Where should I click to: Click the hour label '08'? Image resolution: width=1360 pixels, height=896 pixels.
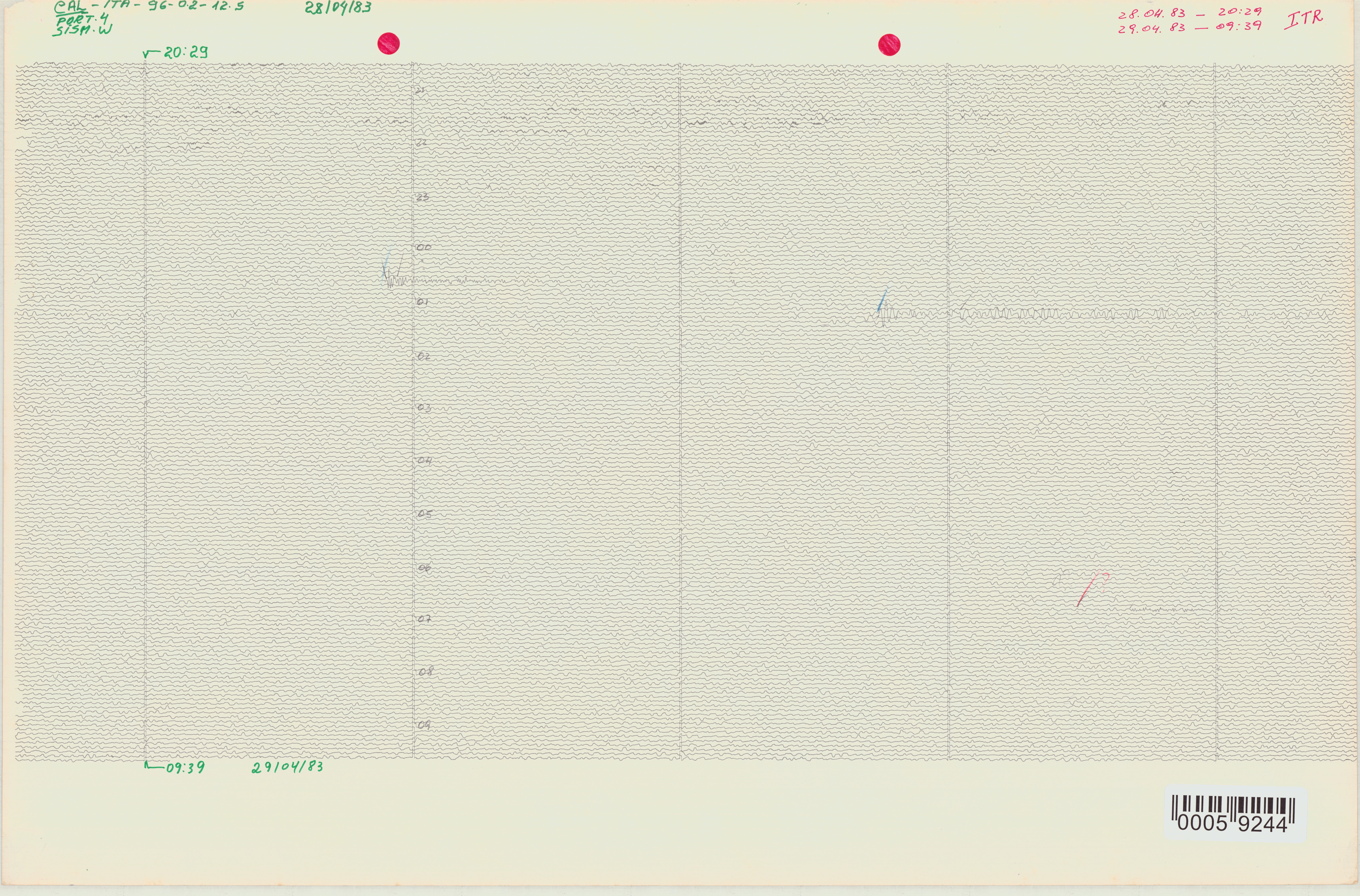pyautogui.click(x=426, y=671)
